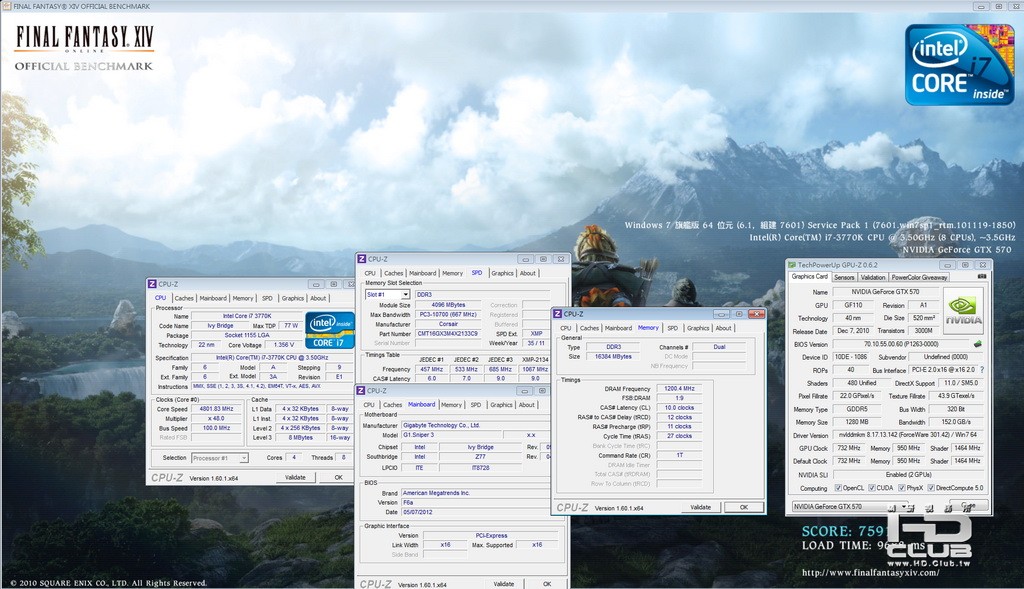The image size is (1024, 589).
Task: Toggle the OpenCL checkbox in GPU-Z
Action: point(838,488)
